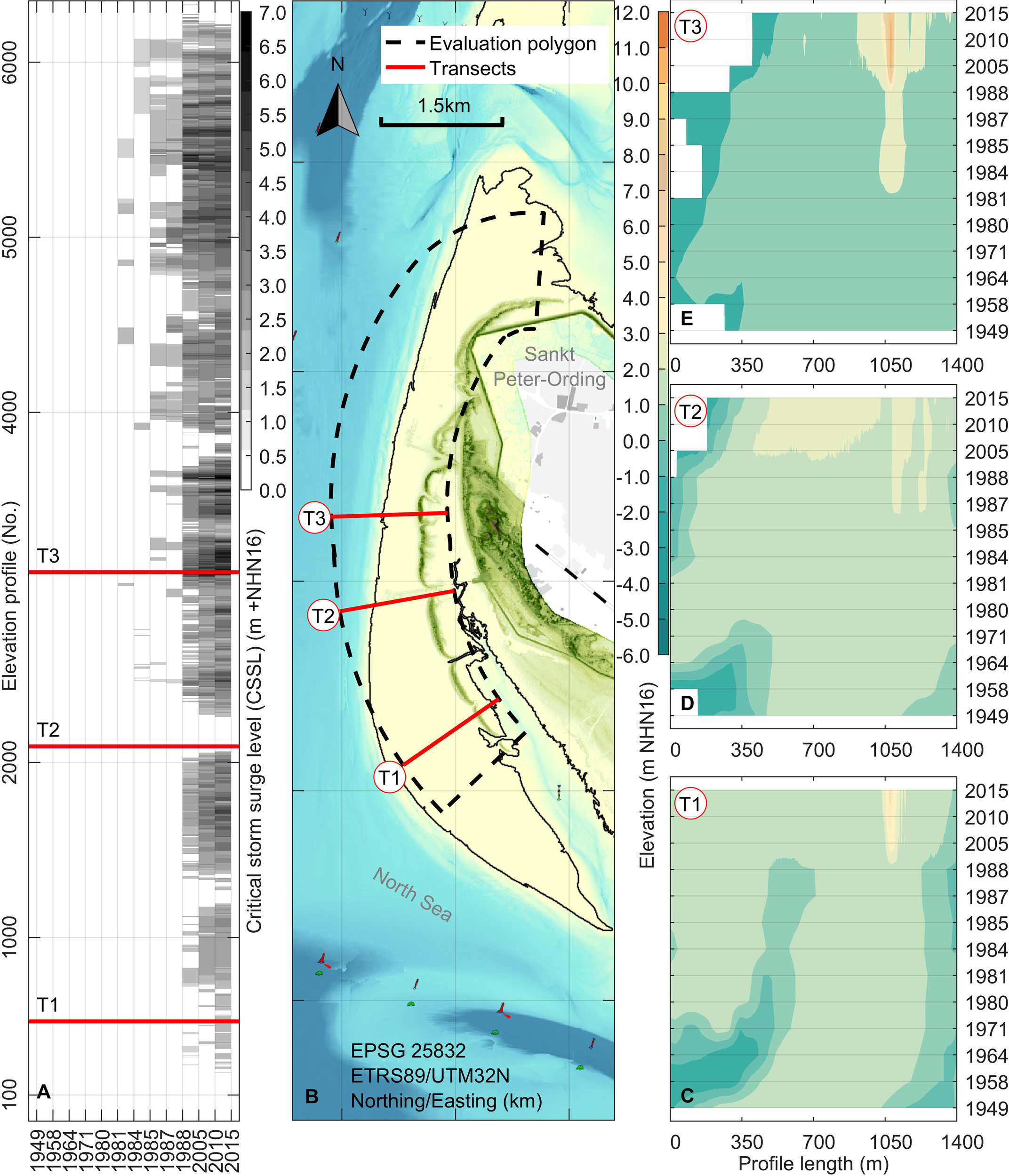This screenshot has width=1009, height=1176.
Task: Click the T3 circle marker on map
Action: tap(314, 517)
